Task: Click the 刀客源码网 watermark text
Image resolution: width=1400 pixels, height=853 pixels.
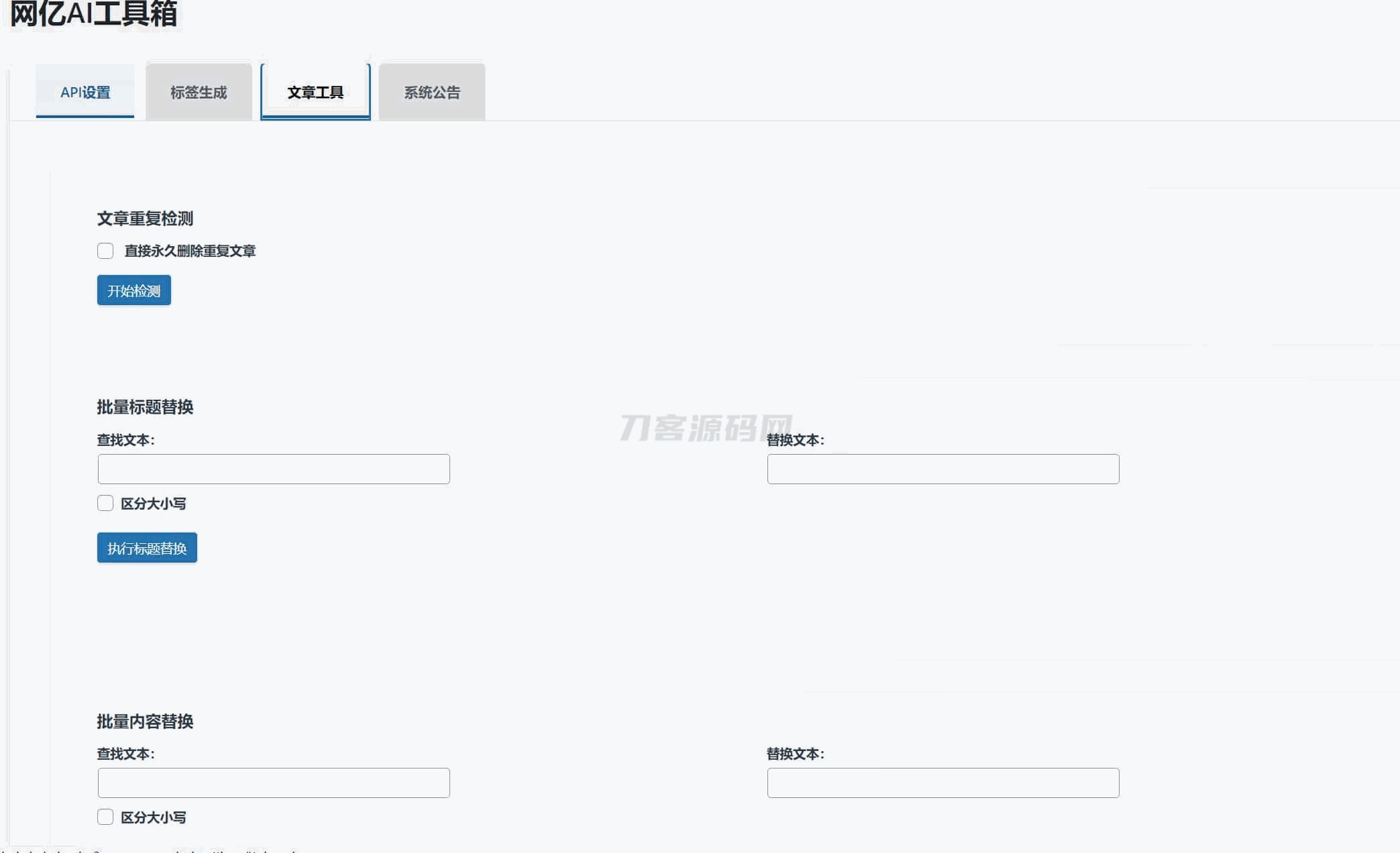Action: pyautogui.click(x=704, y=428)
